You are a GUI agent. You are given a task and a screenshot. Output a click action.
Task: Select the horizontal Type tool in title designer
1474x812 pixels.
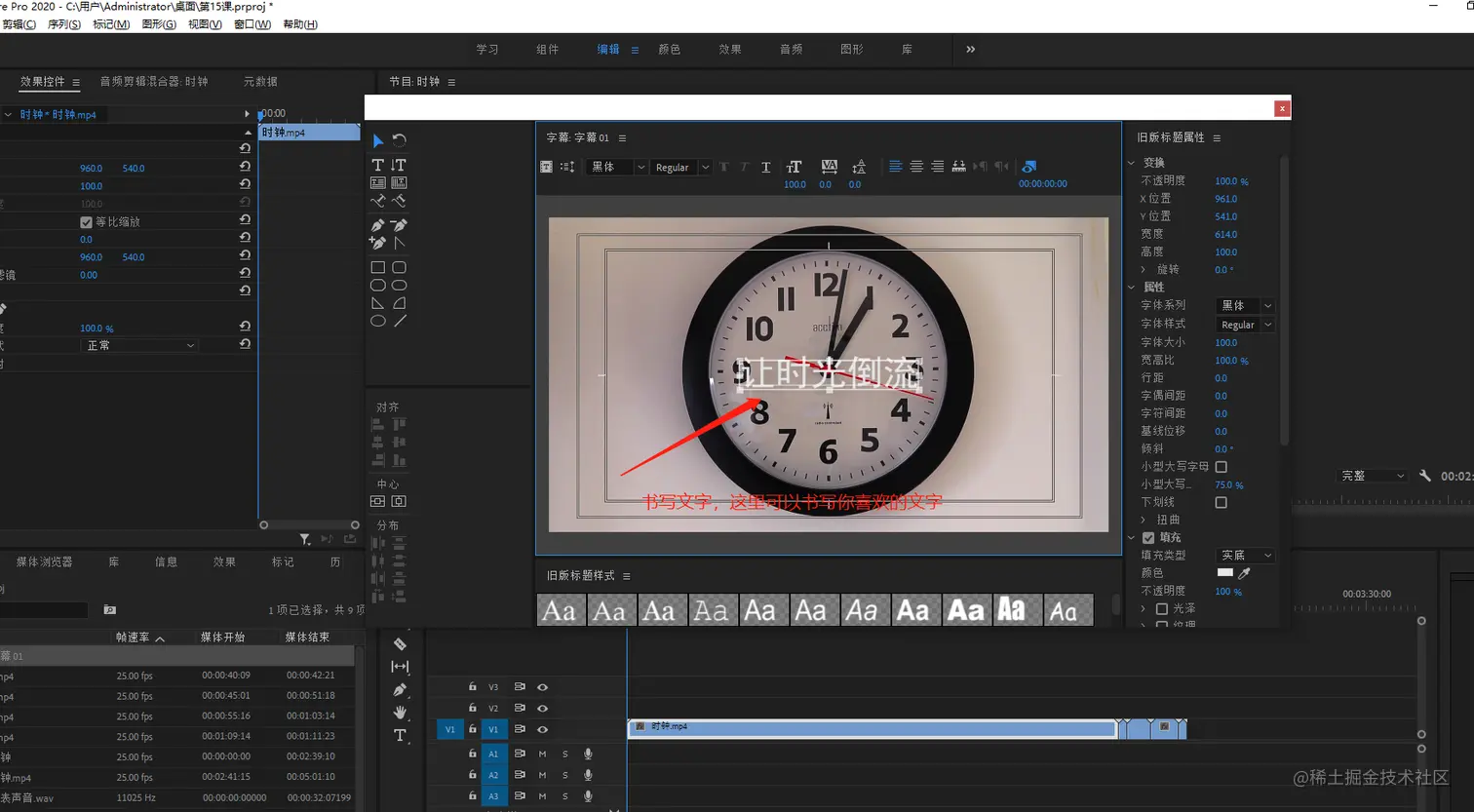378,165
